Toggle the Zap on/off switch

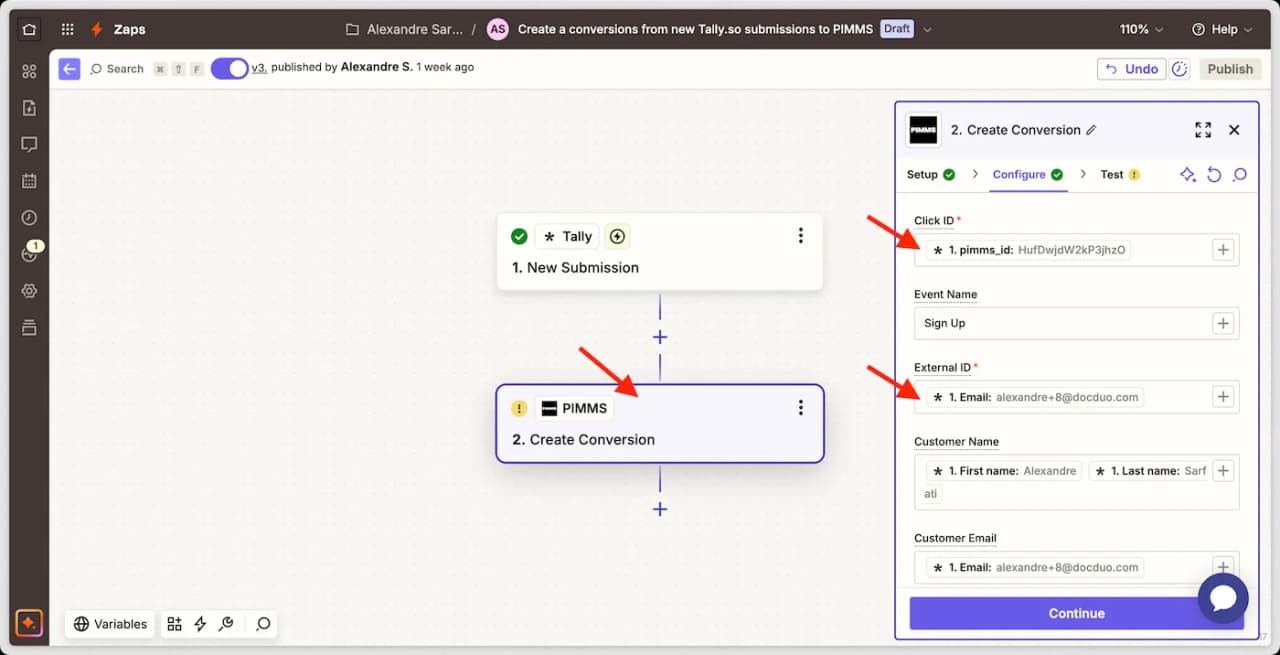229,68
